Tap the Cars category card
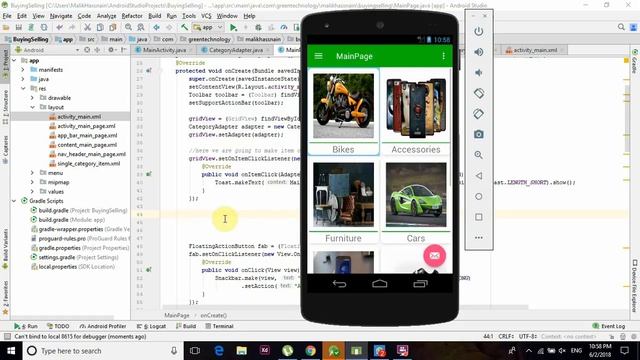Viewport: 640px width, 360px height. (416, 201)
